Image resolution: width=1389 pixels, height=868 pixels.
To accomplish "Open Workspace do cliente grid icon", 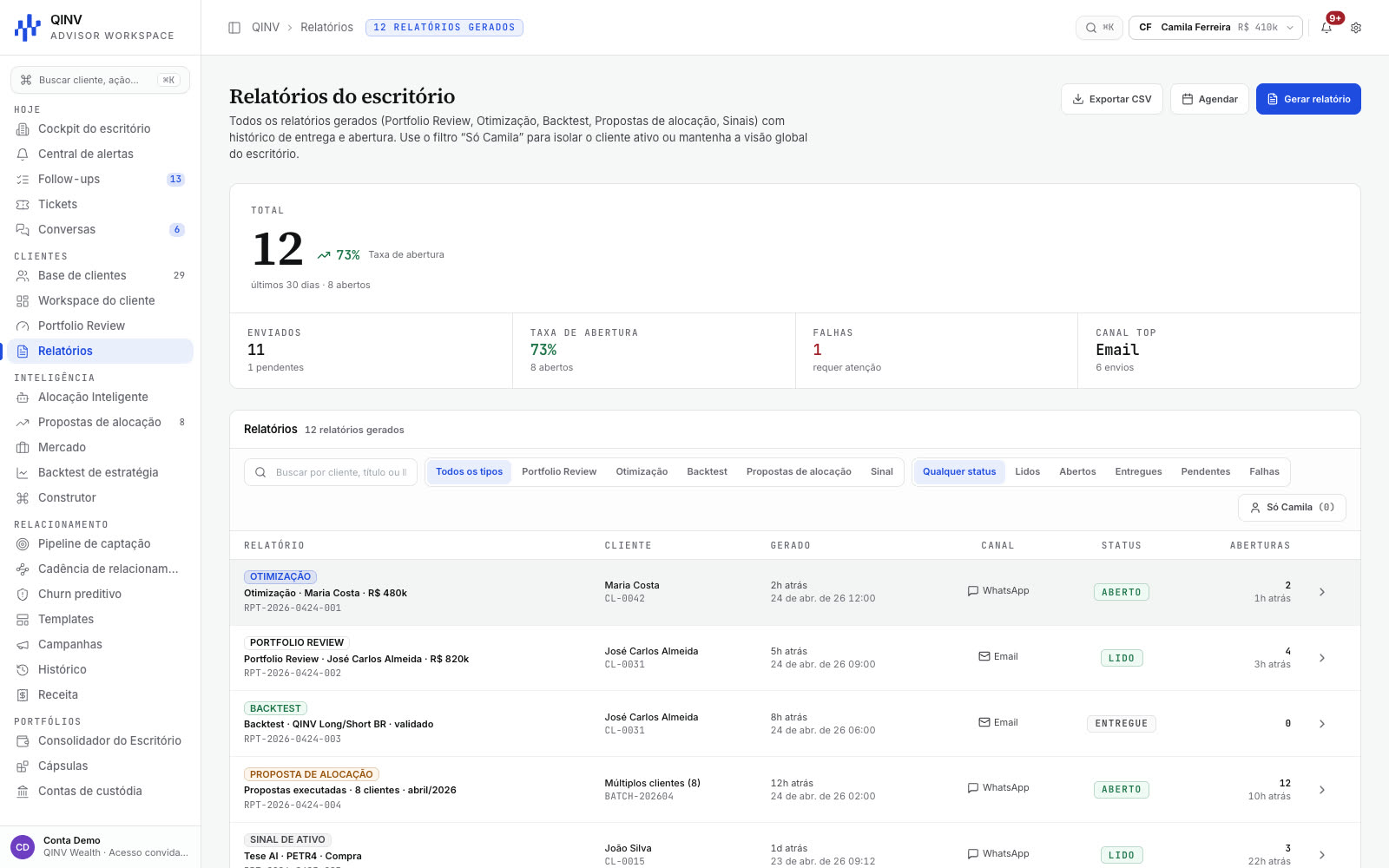I will point(23,301).
